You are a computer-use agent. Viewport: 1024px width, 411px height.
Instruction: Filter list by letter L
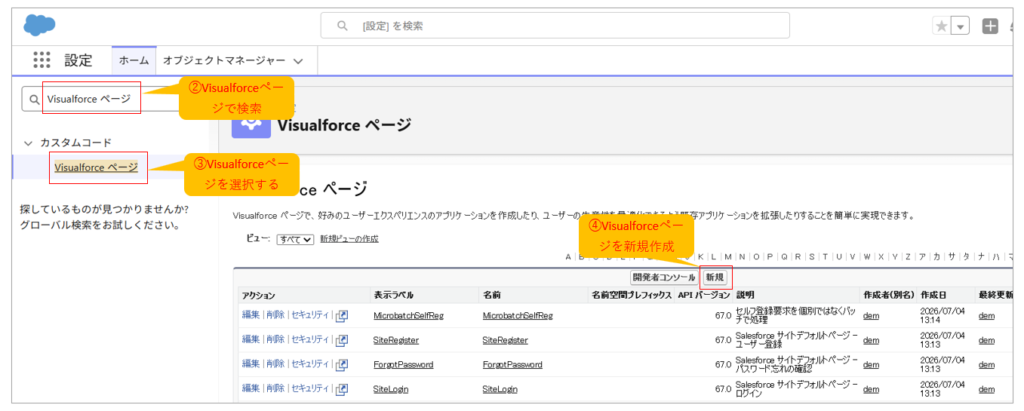[714, 257]
